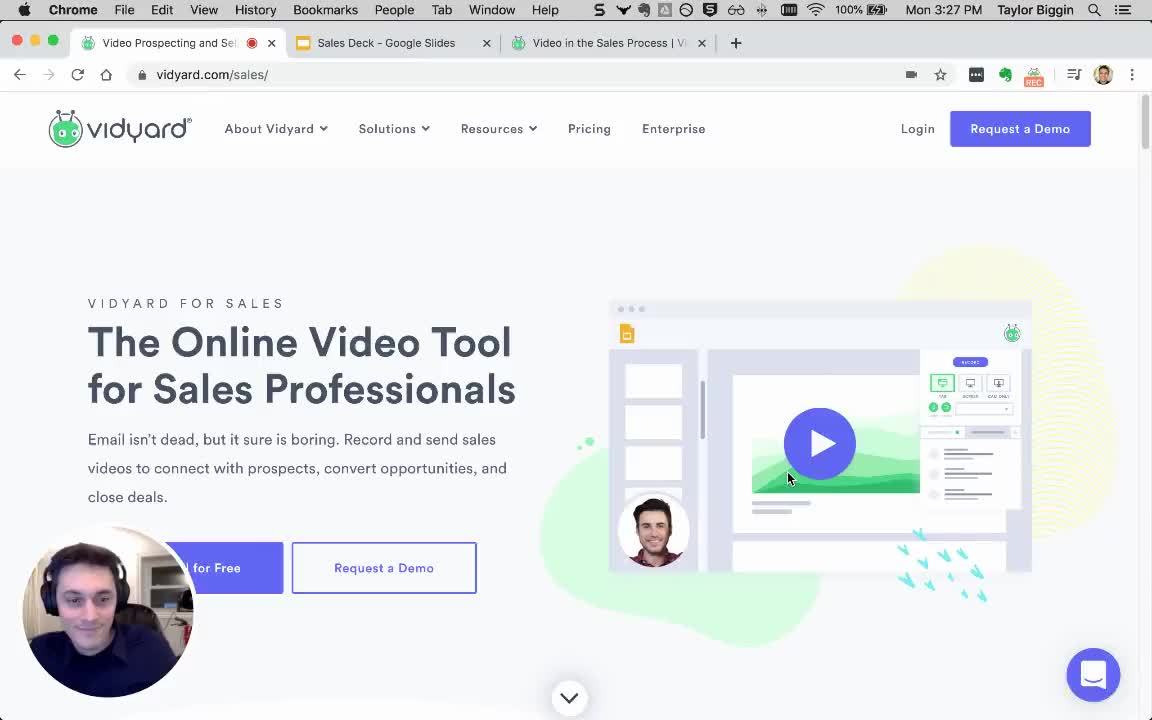The width and height of the screenshot is (1152, 720).
Task: Open the Apple menu
Action: (24, 10)
